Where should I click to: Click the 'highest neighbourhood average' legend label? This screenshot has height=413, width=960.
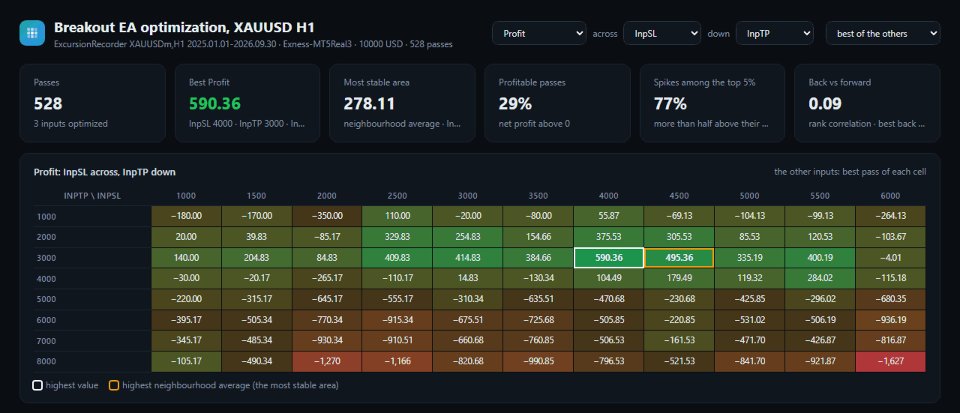pyautogui.click(x=230, y=385)
